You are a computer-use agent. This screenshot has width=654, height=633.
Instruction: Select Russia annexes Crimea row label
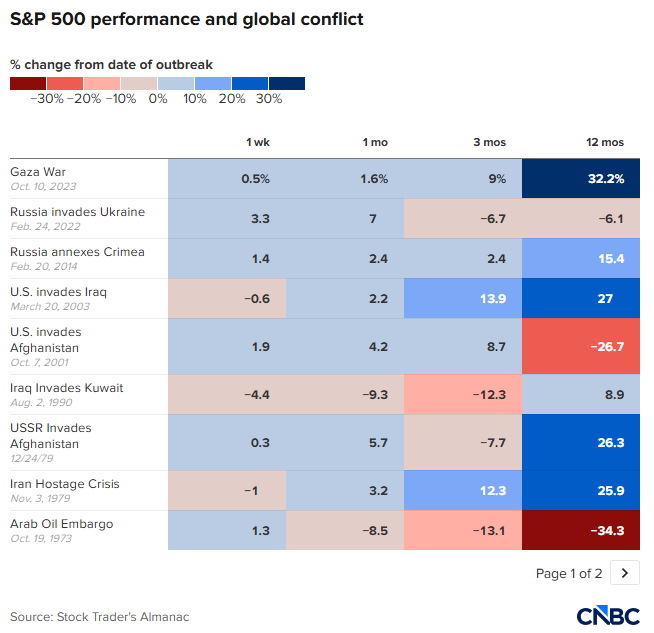click(77, 252)
